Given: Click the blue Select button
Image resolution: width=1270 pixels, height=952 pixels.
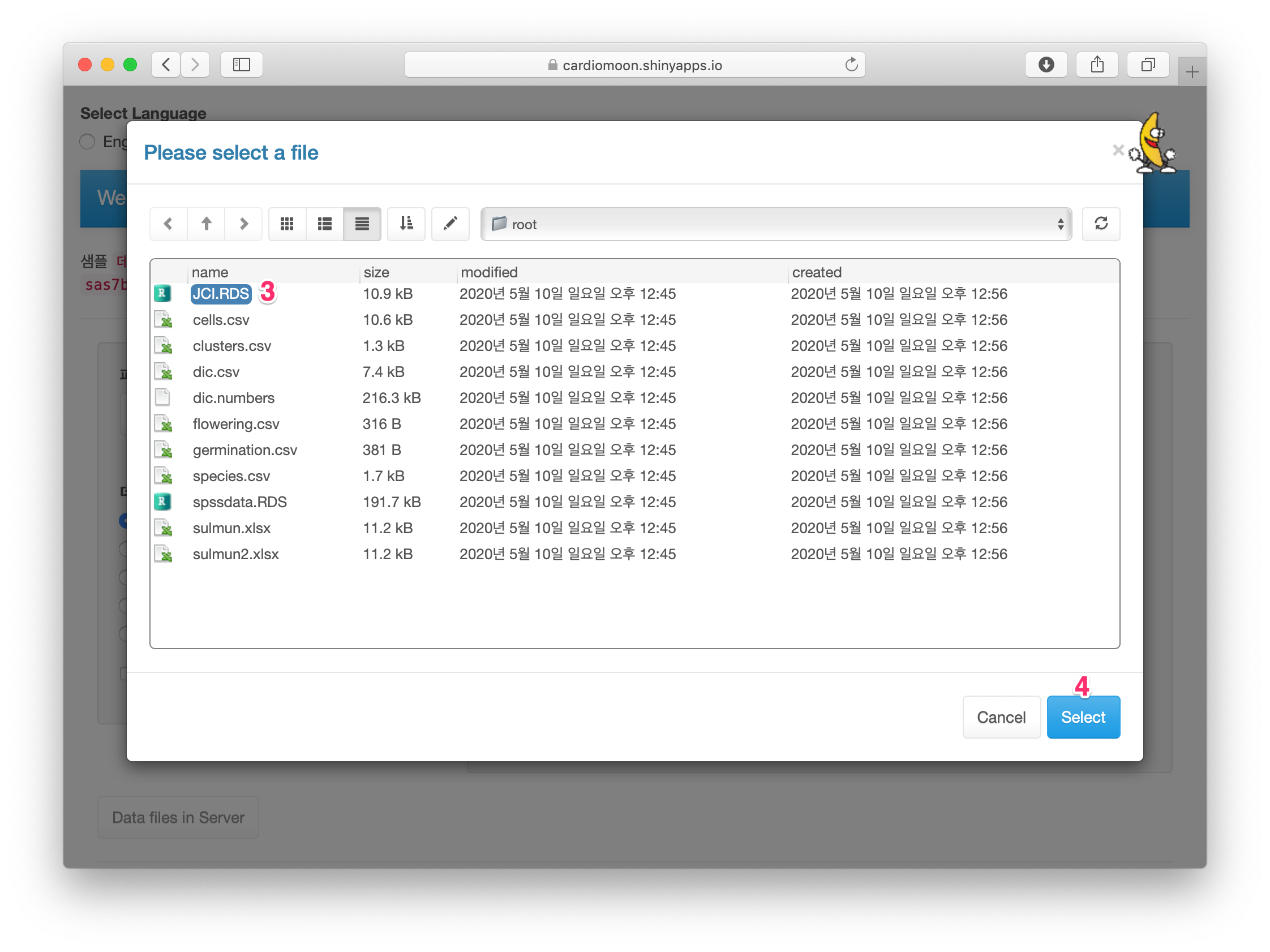Looking at the screenshot, I should click(1083, 717).
